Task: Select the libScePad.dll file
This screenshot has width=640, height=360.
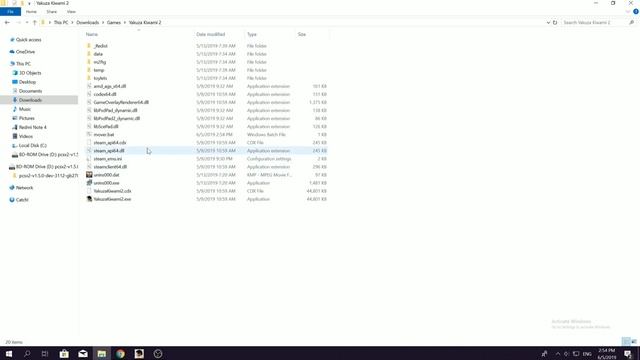Action: (106, 127)
